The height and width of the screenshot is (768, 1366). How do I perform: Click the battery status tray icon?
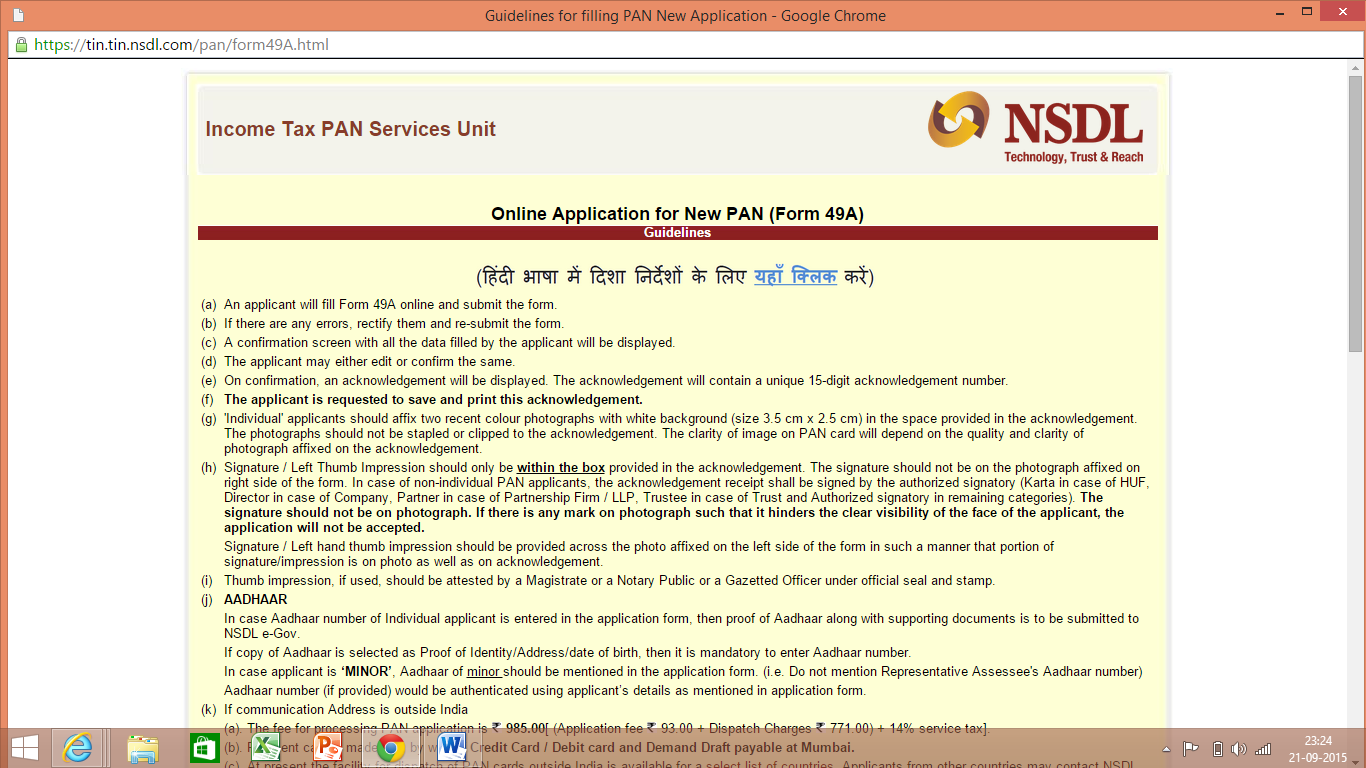[x=1217, y=748]
